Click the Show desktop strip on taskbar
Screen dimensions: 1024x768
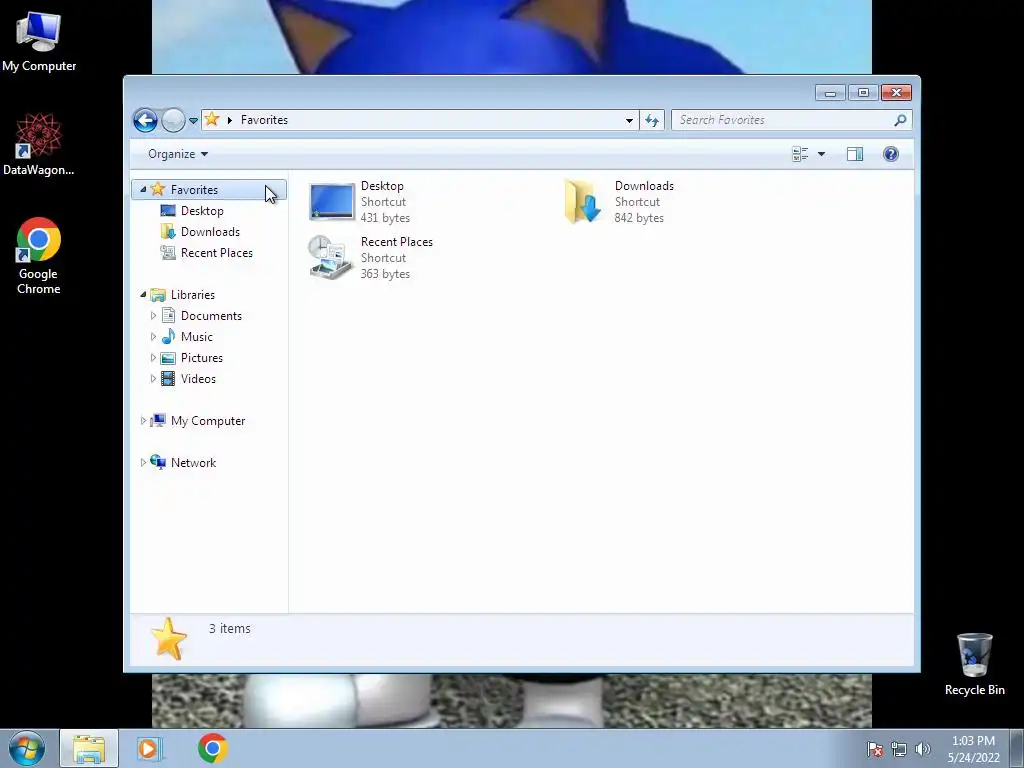(1017, 748)
